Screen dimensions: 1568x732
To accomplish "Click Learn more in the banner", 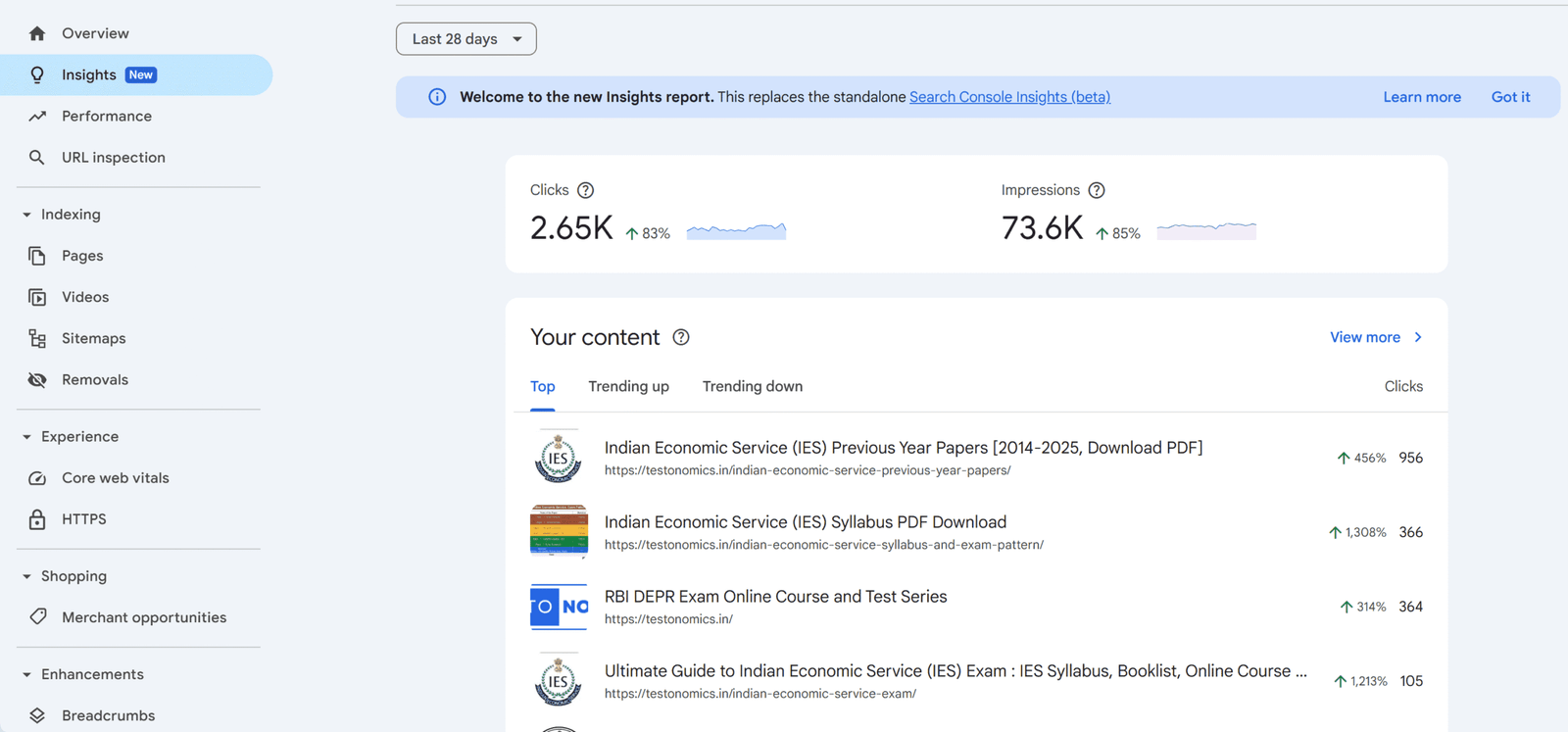I will click(x=1422, y=97).
